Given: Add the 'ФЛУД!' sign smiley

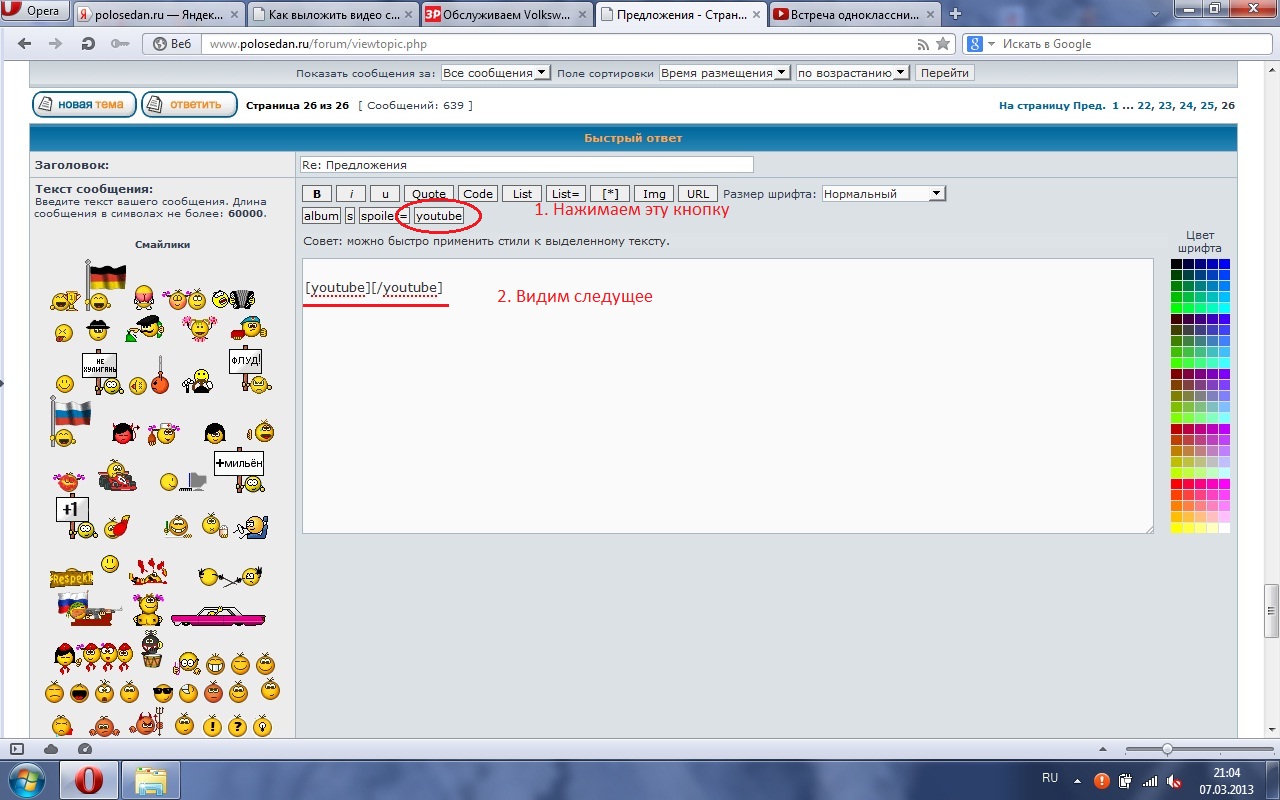Looking at the screenshot, I should point(247,368).
